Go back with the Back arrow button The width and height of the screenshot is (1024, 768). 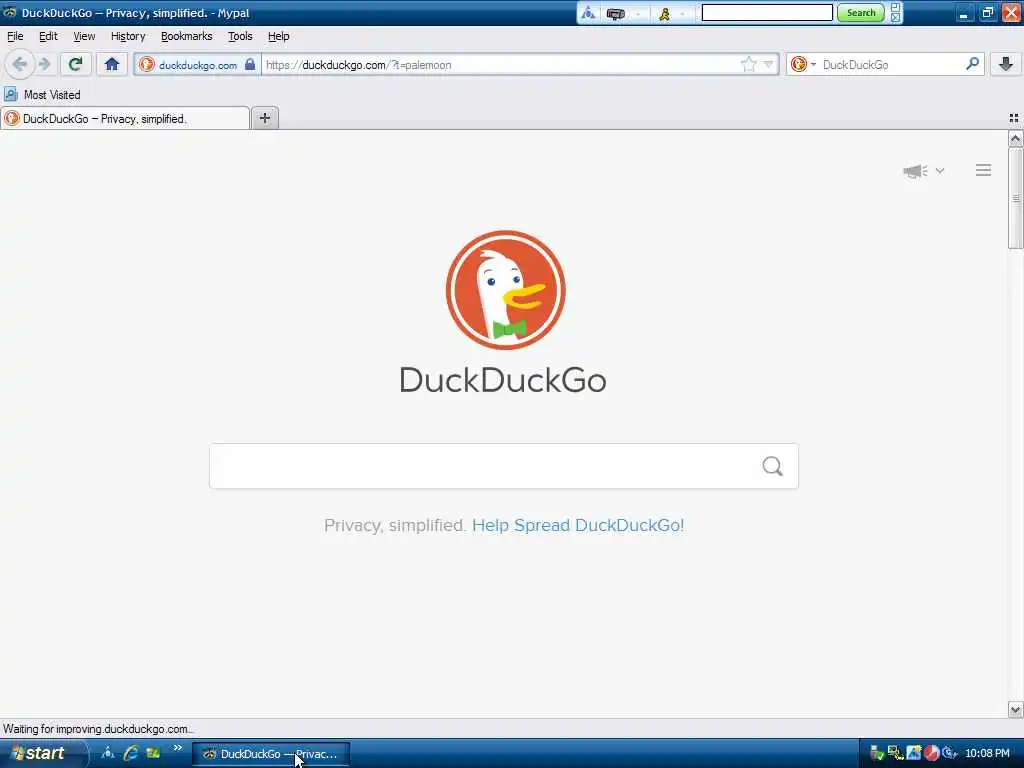click(x=20, y=64)
